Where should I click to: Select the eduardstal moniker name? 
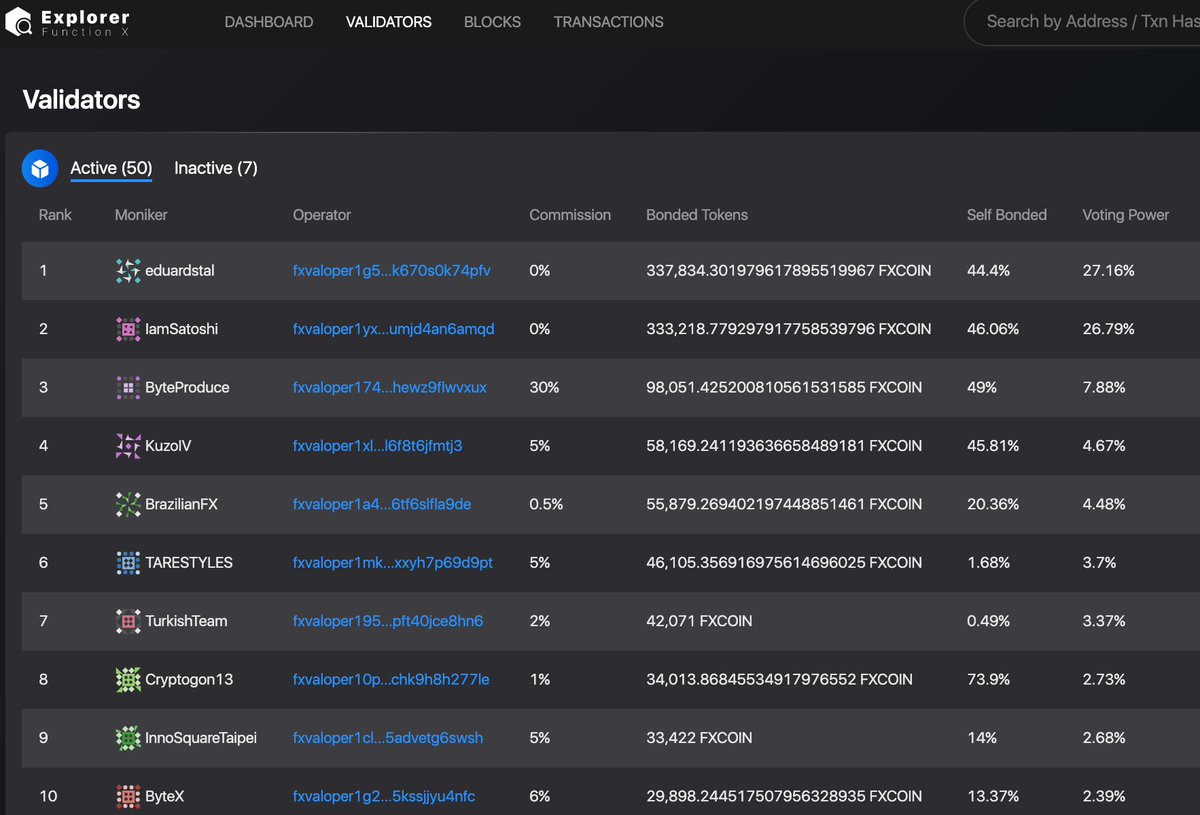tap(180, 271)
